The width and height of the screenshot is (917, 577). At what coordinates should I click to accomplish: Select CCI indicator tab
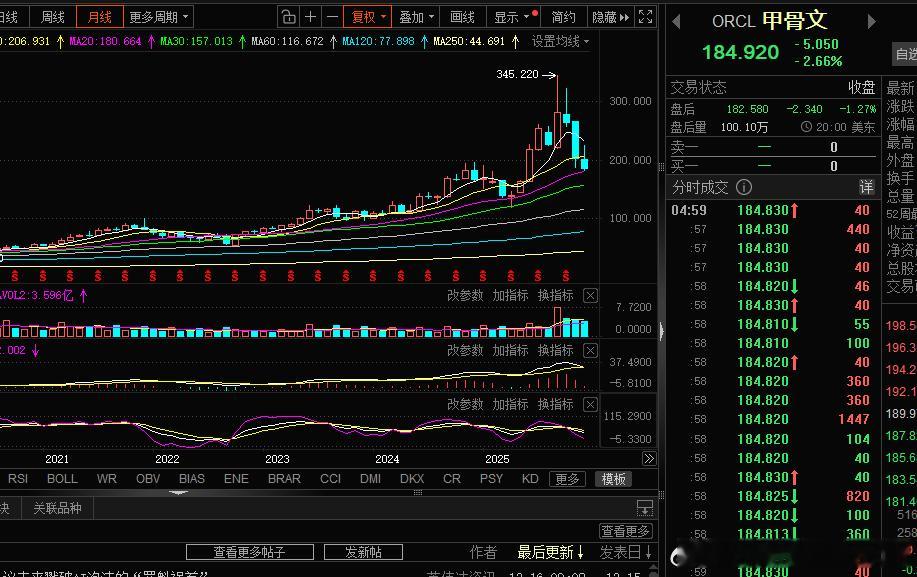pos(330,479)
